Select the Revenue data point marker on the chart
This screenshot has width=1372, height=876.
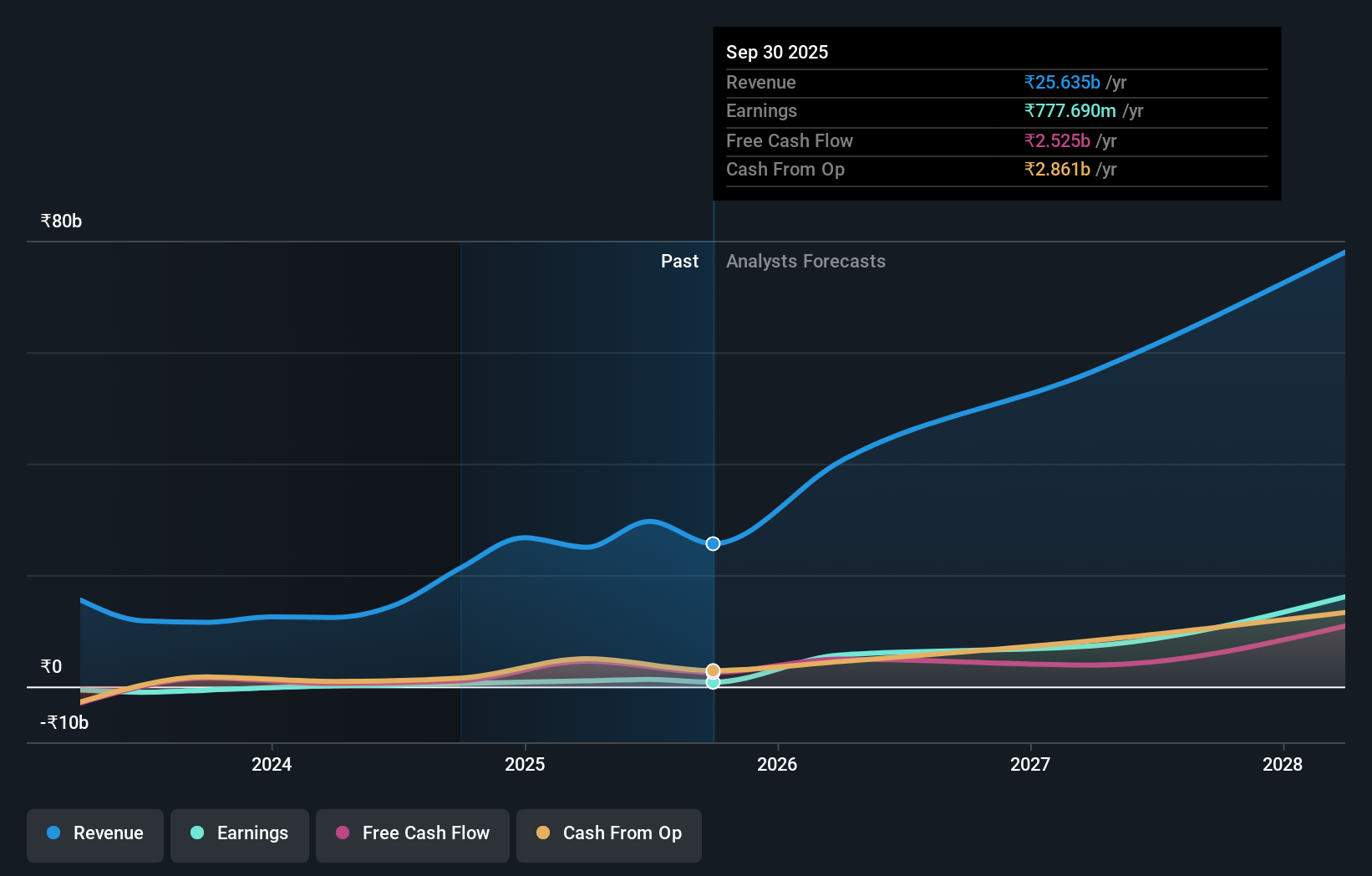click(x=713, y=543)
